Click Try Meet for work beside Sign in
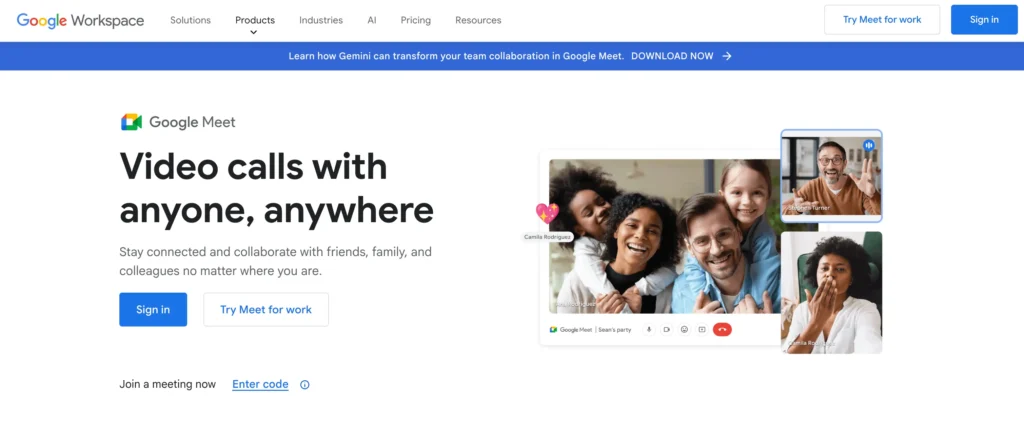Screen dimensions: 1024x422 (266, 310)
